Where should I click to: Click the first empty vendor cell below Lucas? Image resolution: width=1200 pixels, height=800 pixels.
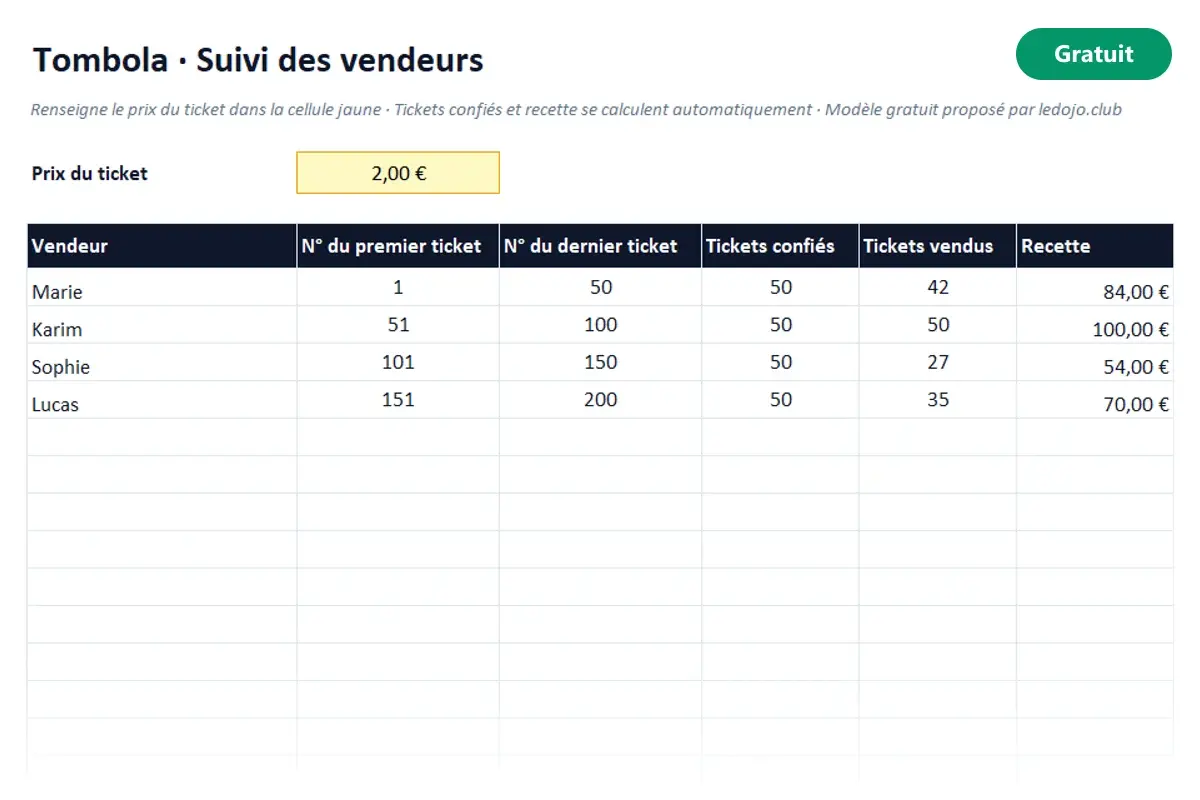pos(162,437)
